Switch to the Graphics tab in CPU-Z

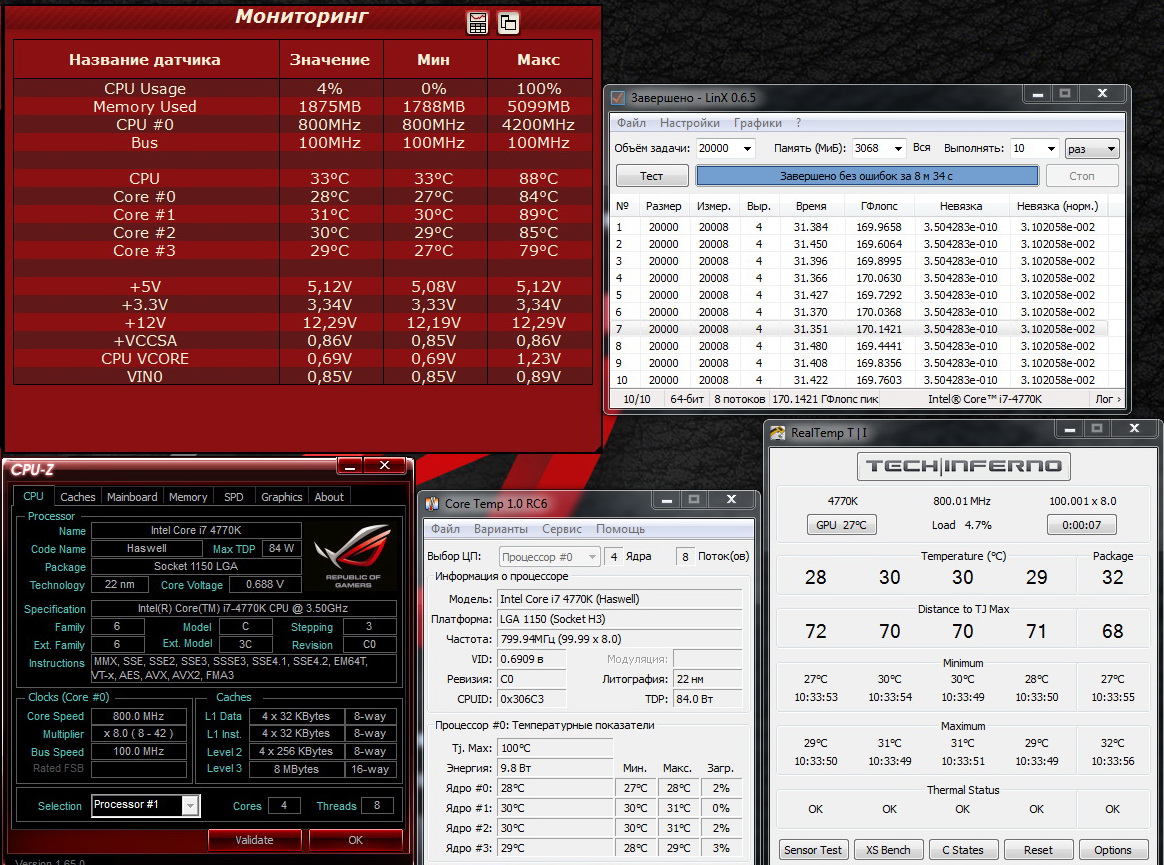pyautogui.click(x=281, y=497)
